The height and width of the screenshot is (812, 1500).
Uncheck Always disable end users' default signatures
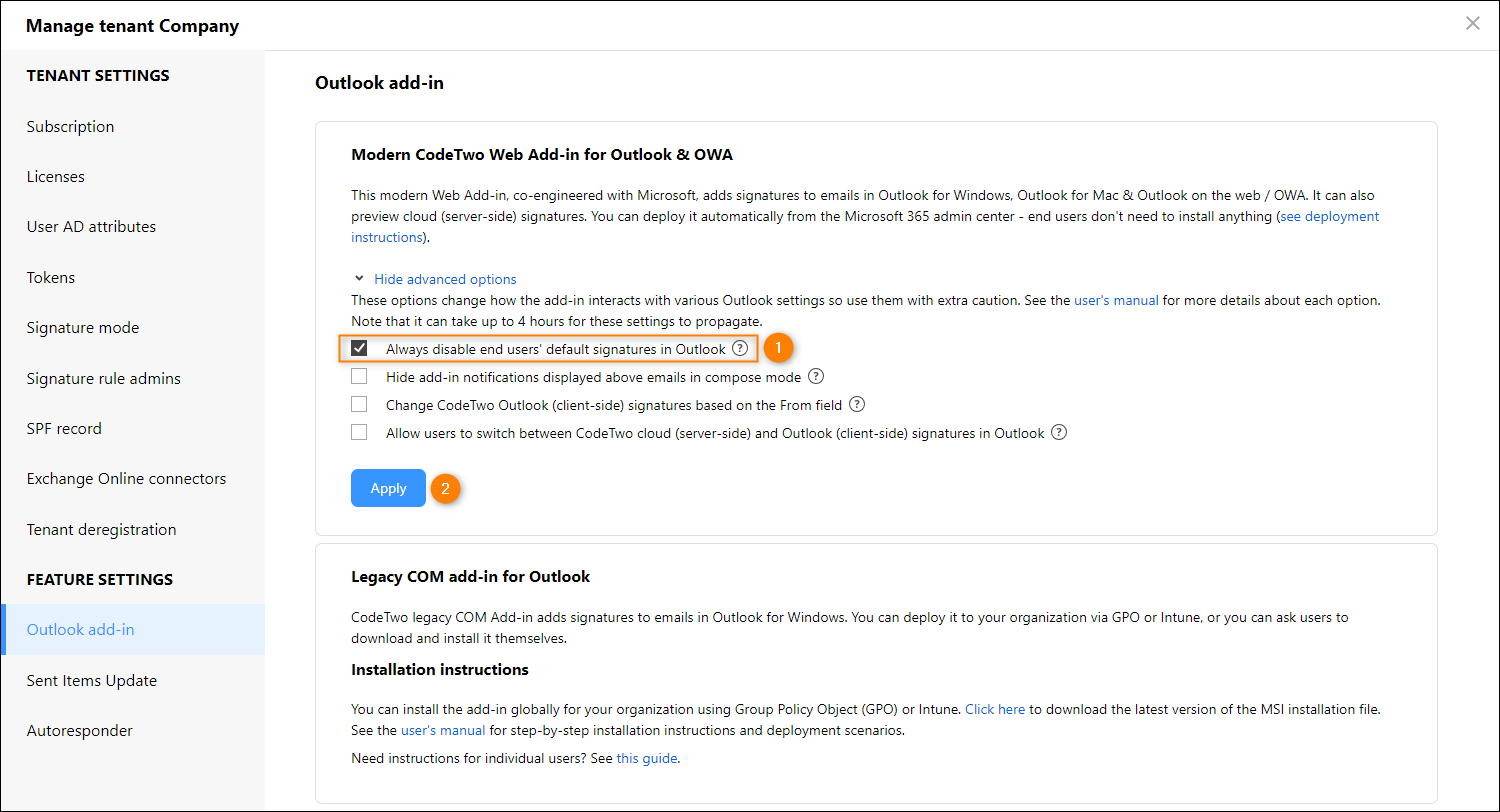[x=359, y=349]
